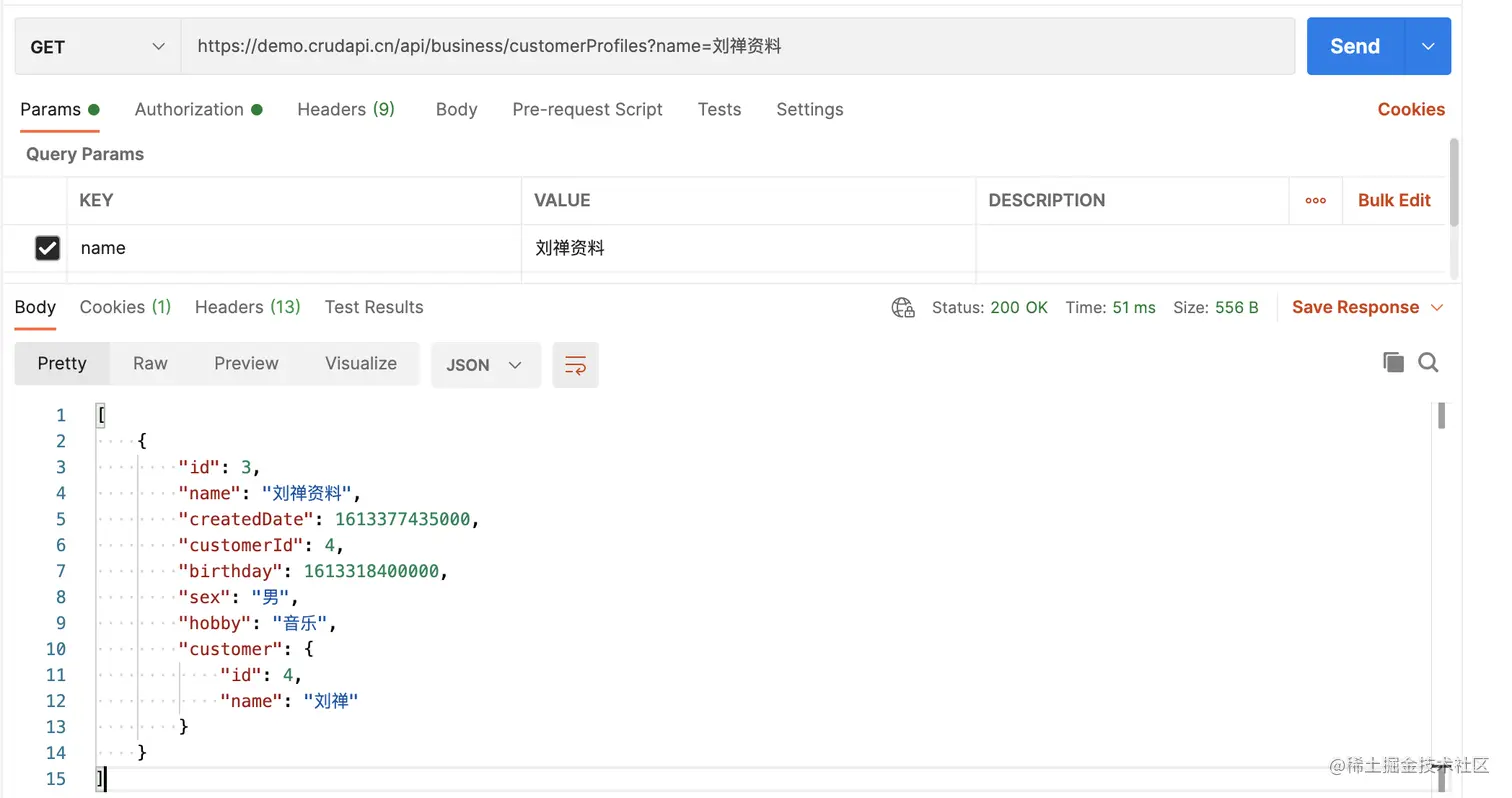The height and width of the screenshot is (798, 1512).
Task: Click the network globe icon
Action: 903,307
